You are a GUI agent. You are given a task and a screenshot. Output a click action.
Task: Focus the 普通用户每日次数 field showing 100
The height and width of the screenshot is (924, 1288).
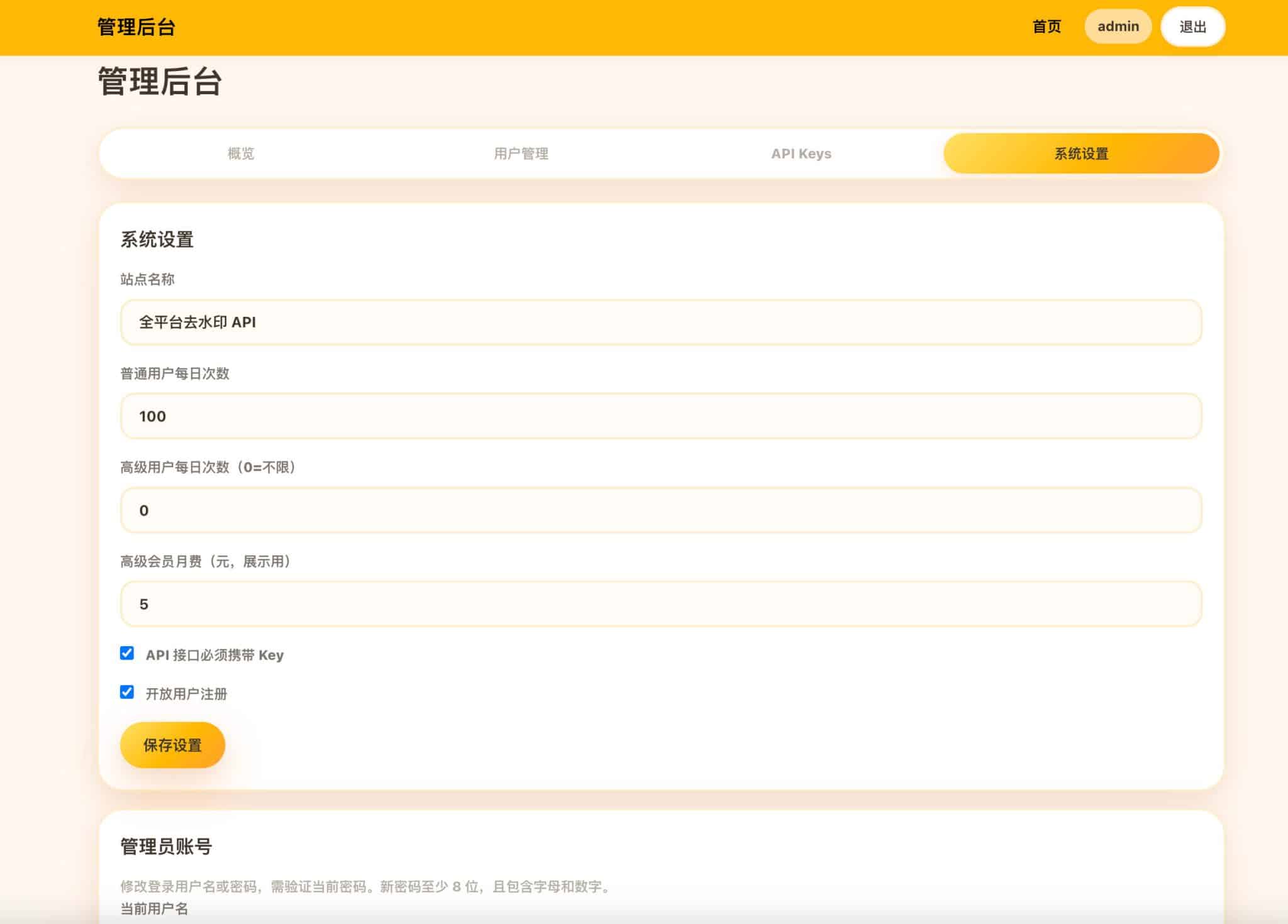(661, 416)
